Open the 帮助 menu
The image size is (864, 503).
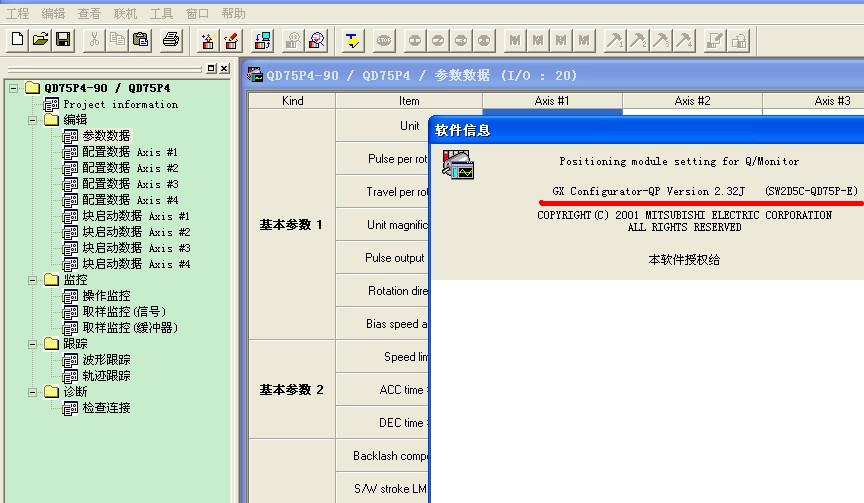pyautogui.click(x=233, y=13)
